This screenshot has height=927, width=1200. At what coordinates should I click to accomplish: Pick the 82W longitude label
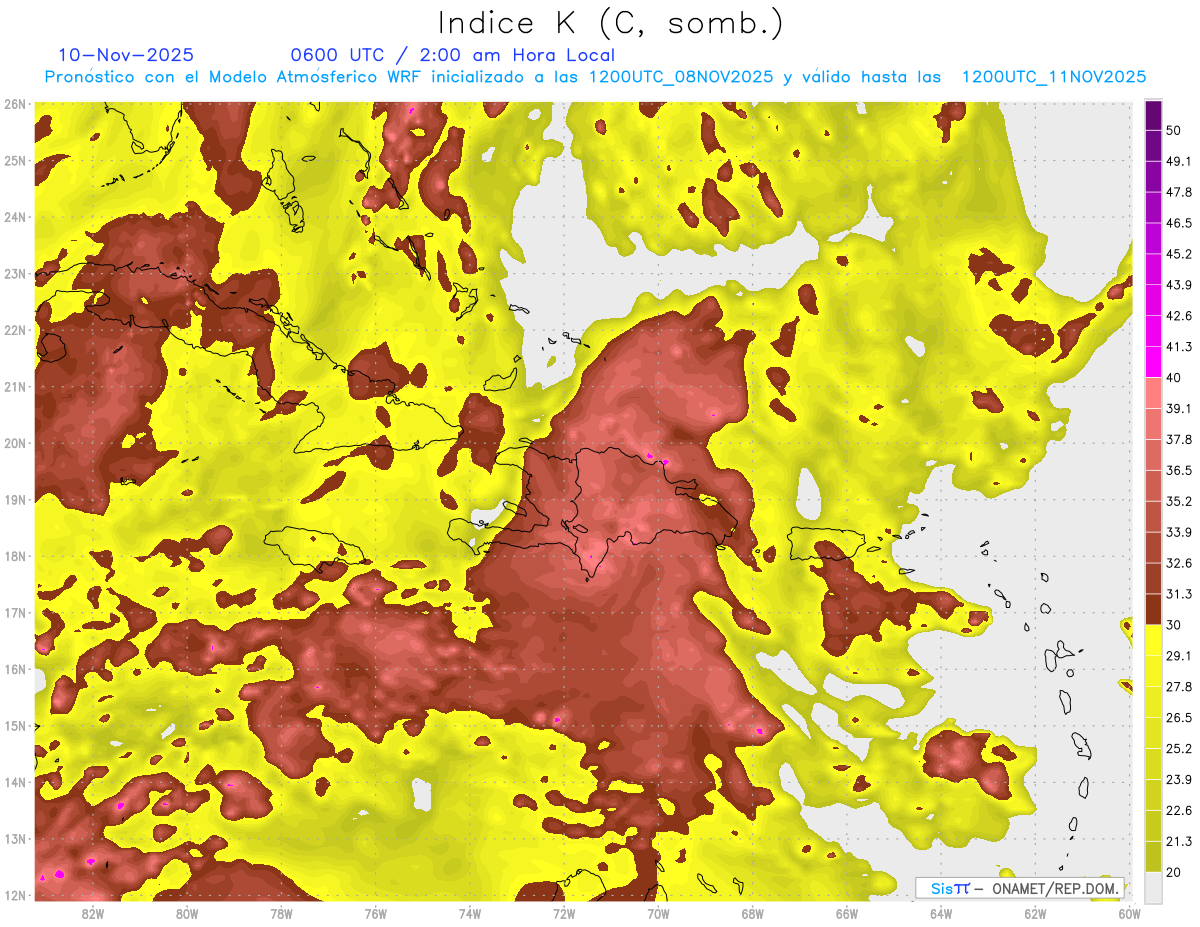(x=93, y=913)
